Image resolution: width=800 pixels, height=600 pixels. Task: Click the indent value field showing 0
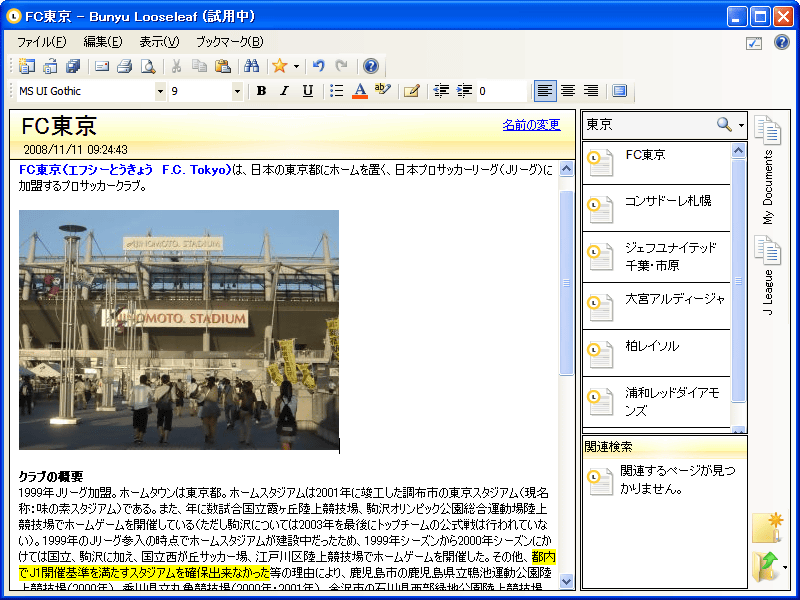click(502, 91)
